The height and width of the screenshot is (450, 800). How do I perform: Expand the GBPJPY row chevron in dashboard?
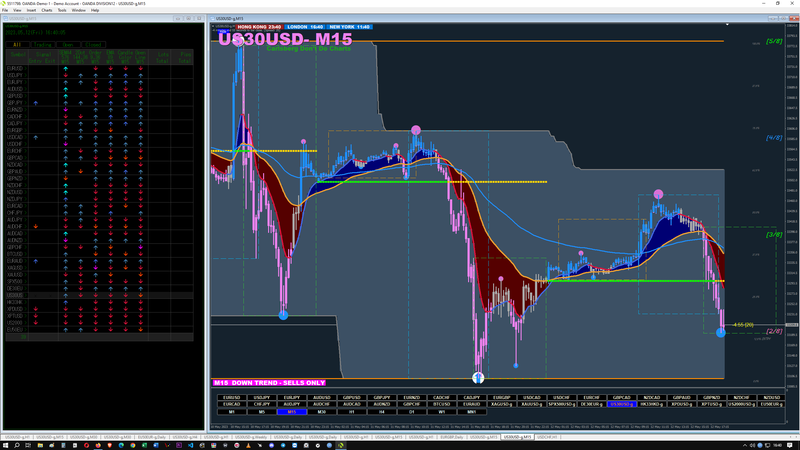coord(26,103)
